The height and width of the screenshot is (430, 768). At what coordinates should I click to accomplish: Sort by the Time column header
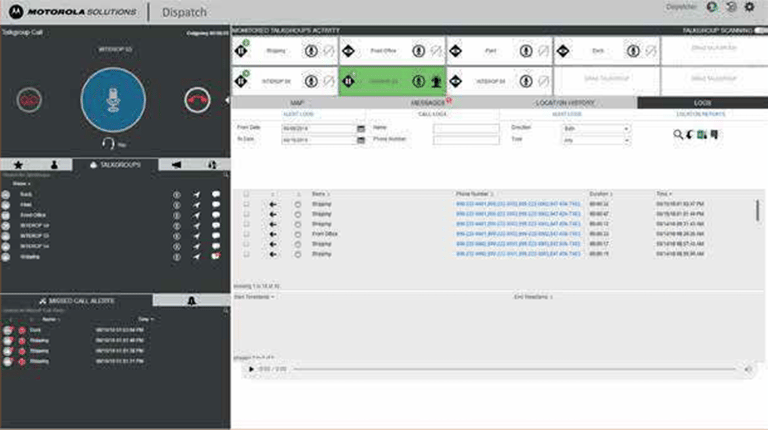click(x=664, y=194)
